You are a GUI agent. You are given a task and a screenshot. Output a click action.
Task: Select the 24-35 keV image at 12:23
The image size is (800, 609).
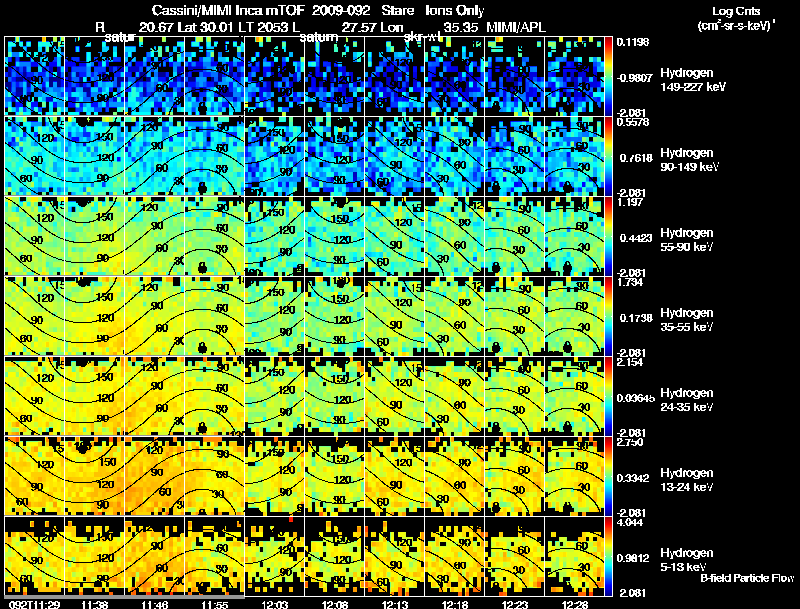pyautogui.click(x=514, y=396)
